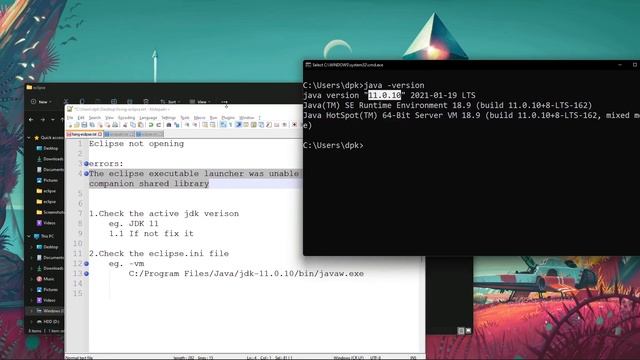Toggle Word Wrap icon in Notepad++ toolbar

click(223, 125)
